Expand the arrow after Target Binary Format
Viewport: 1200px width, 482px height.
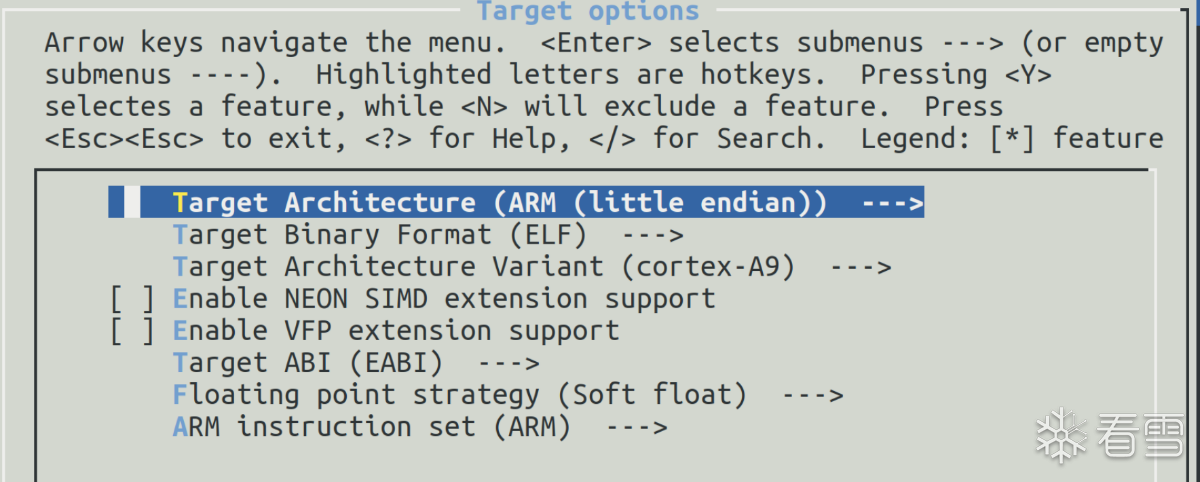pyautogui.click(x=652, y=235)
